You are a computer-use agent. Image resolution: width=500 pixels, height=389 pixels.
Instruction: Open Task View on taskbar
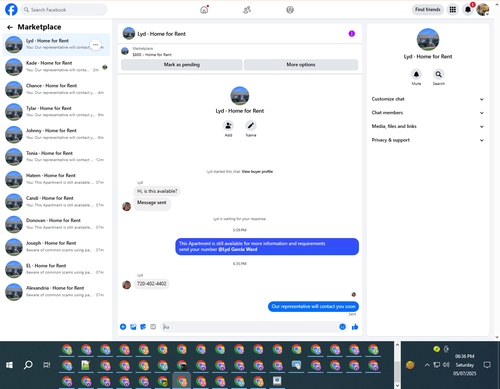(47, 365)
